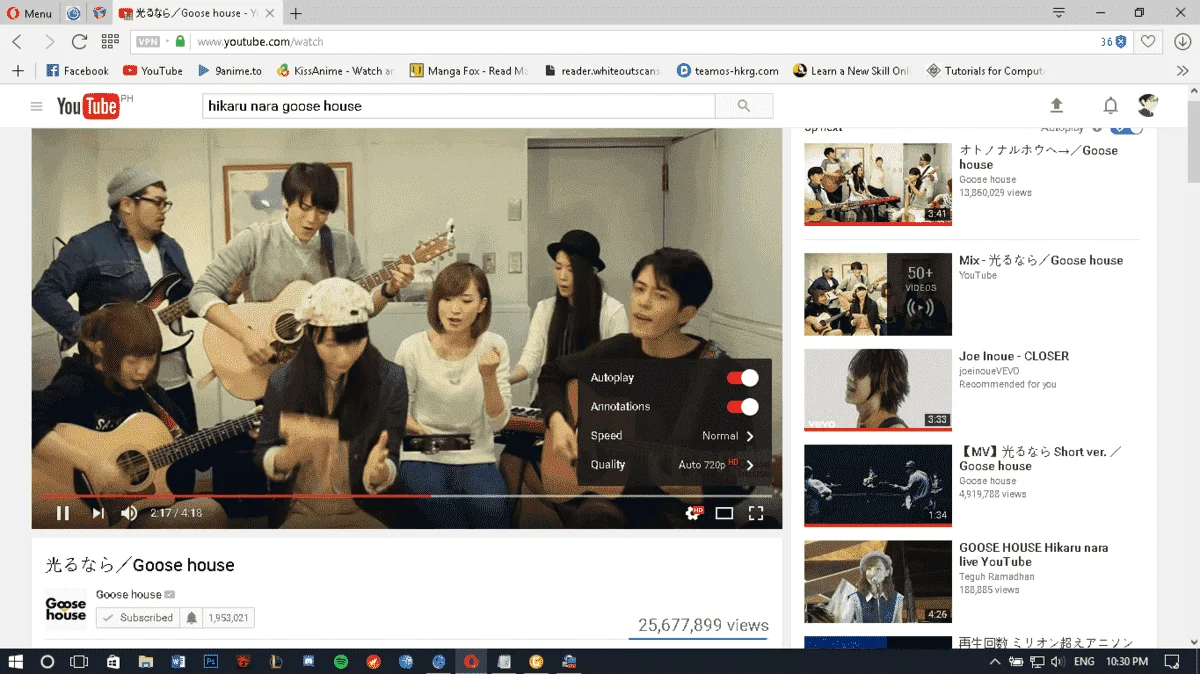The width and height of the screenshot is (1200, 674).
Task: Bookmark page with the heart icon
Action: (1149, 42)
